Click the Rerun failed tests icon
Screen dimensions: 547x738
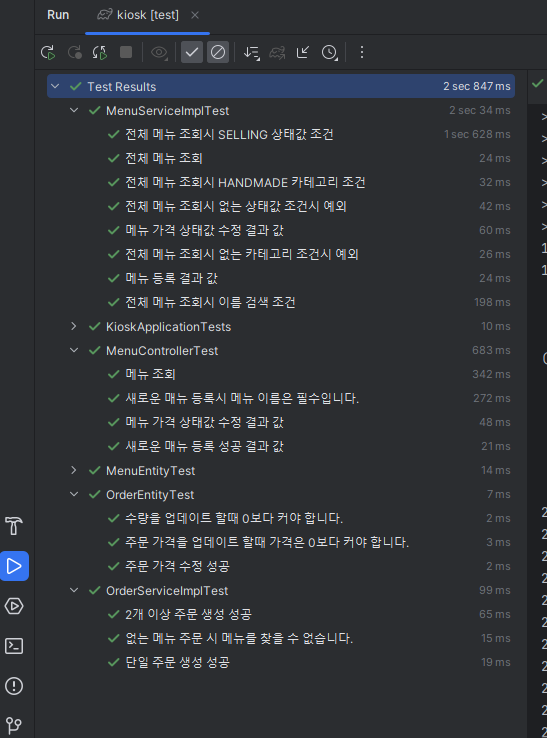click(x=74, y=52)
